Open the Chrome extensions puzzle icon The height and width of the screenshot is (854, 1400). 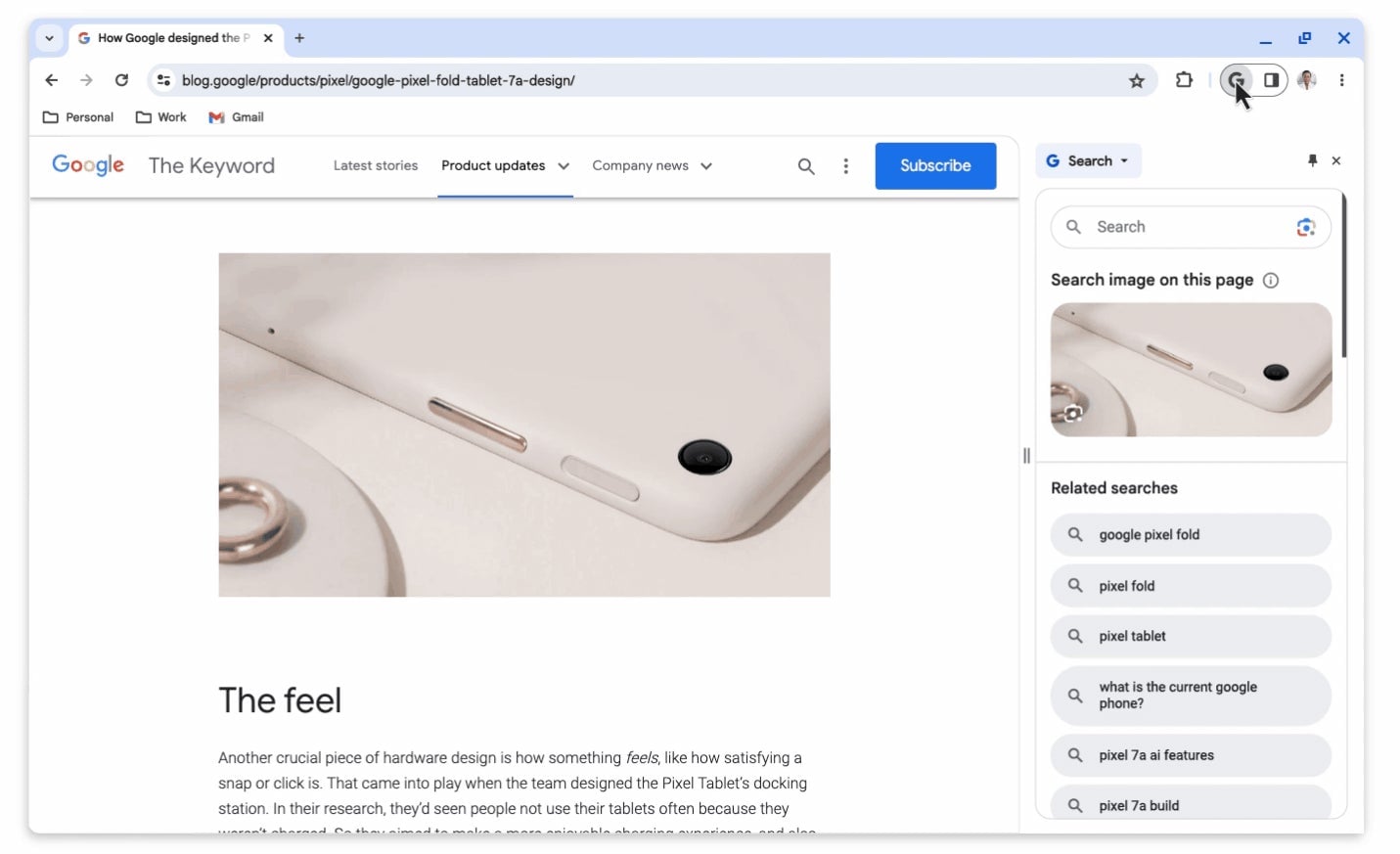point(1184,80)
